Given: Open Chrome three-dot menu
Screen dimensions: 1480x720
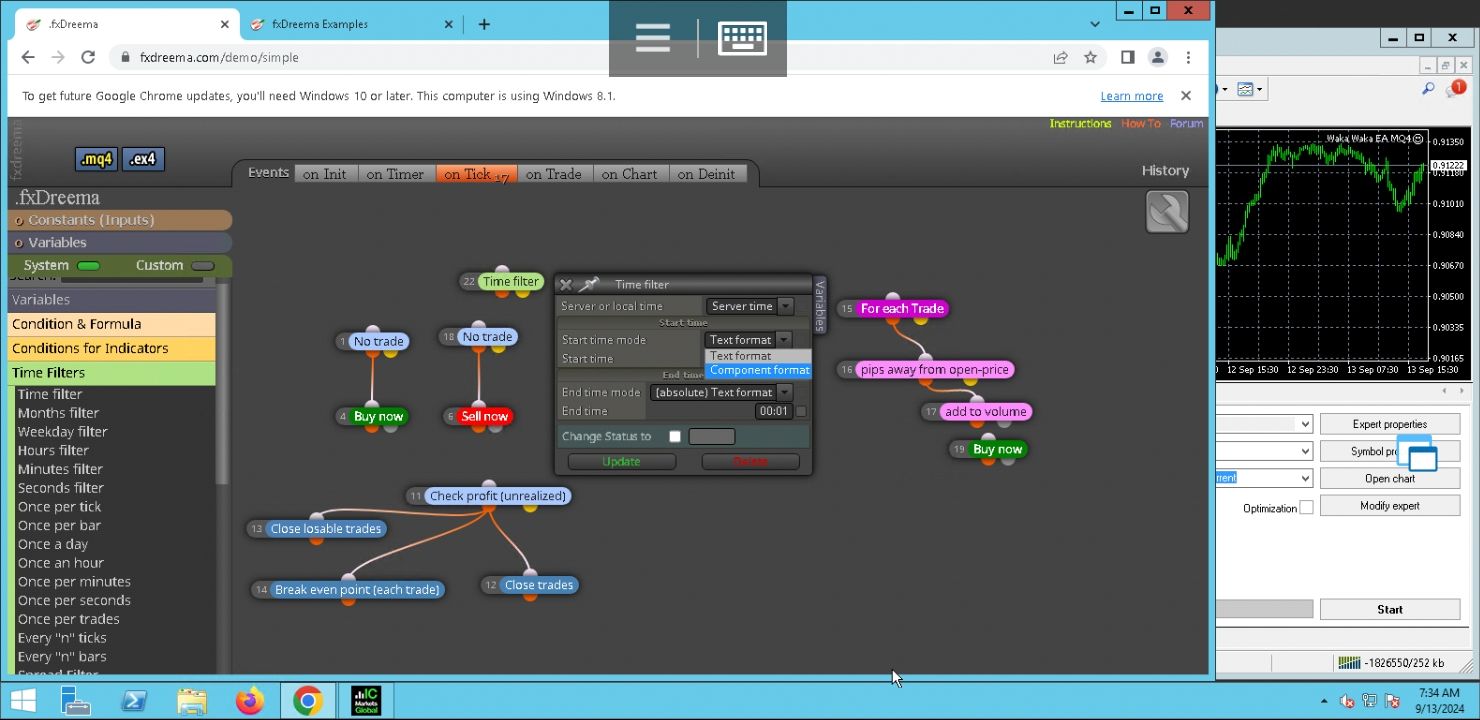Looking at the screenshot, I should pos(1188,57).
